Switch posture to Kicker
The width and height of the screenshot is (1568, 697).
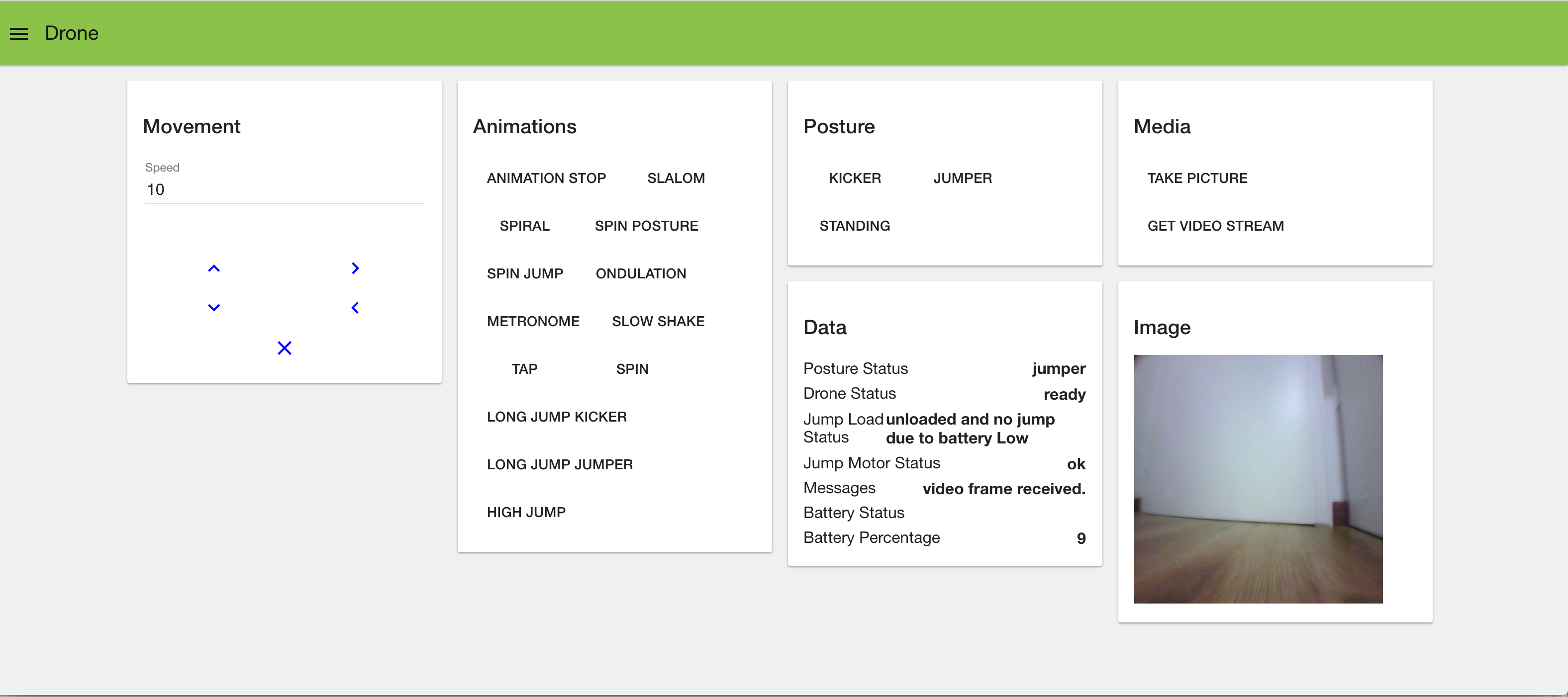[x=855, y=178]
